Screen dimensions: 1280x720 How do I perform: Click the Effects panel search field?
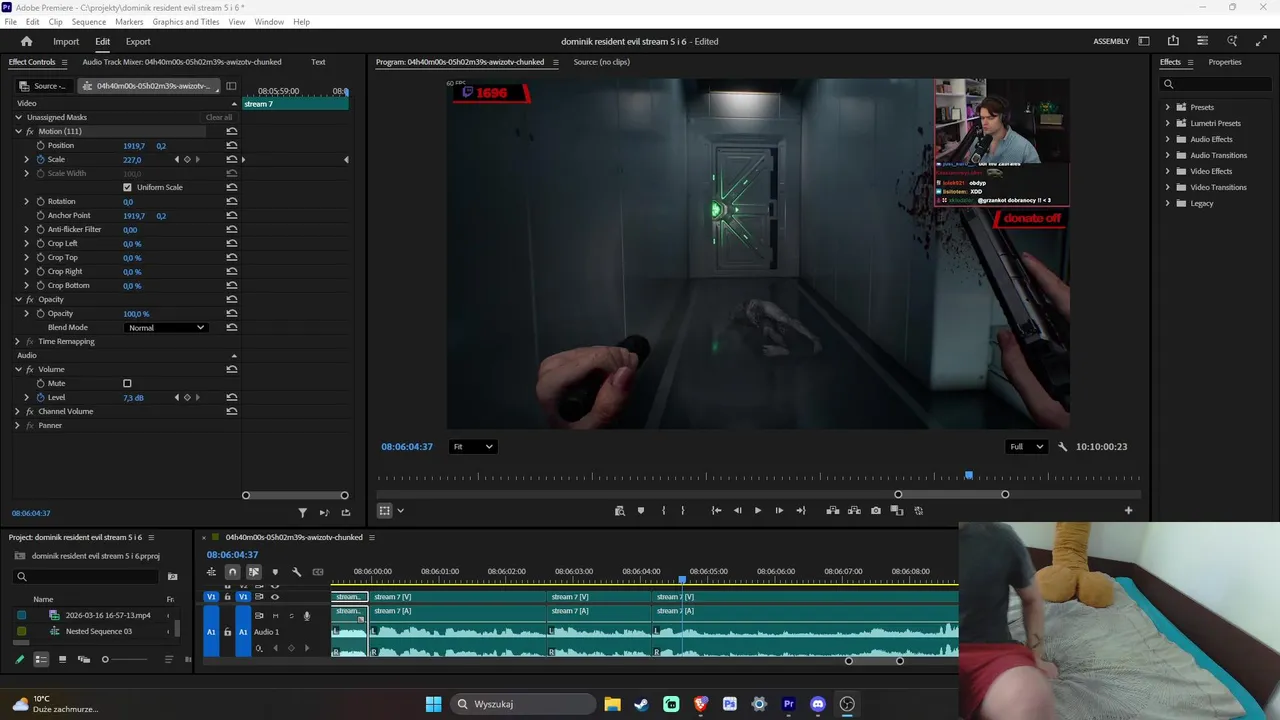(x=1217, y=84)
